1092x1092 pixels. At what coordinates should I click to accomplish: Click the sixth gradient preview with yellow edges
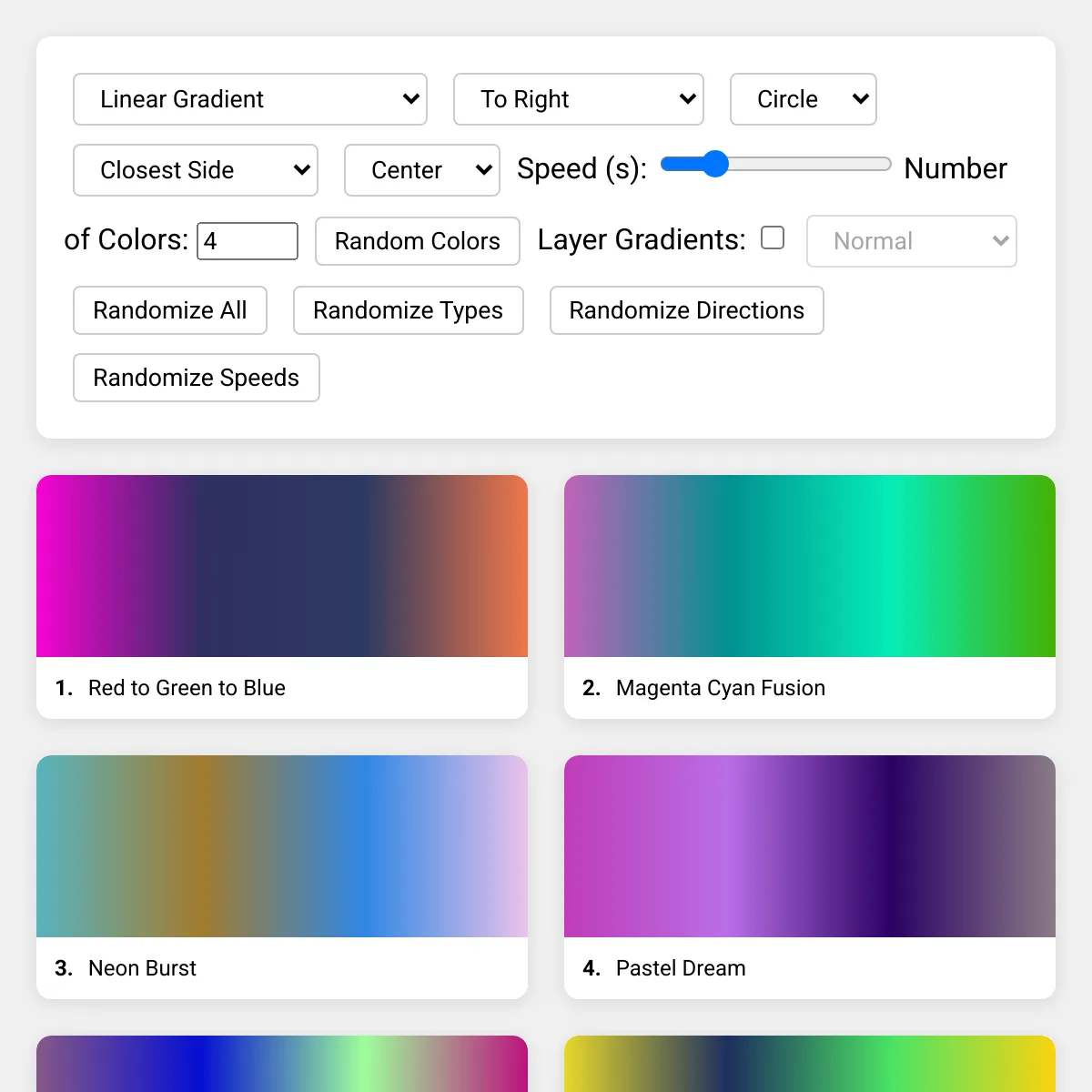810,1065
